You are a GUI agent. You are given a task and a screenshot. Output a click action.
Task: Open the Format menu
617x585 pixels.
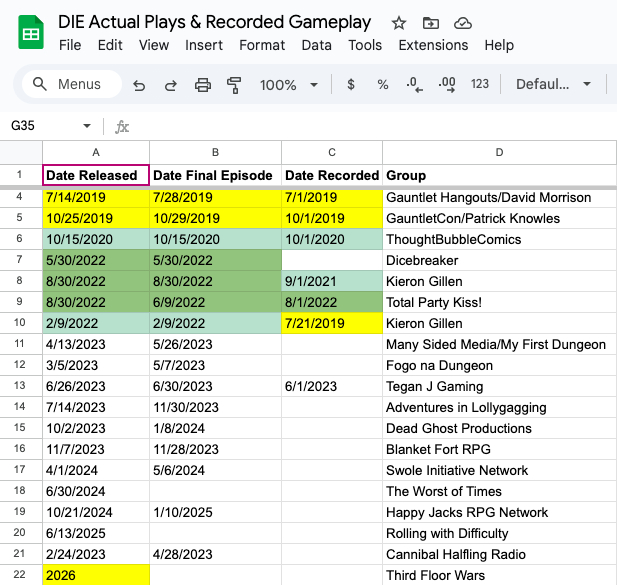click(262, 45)
